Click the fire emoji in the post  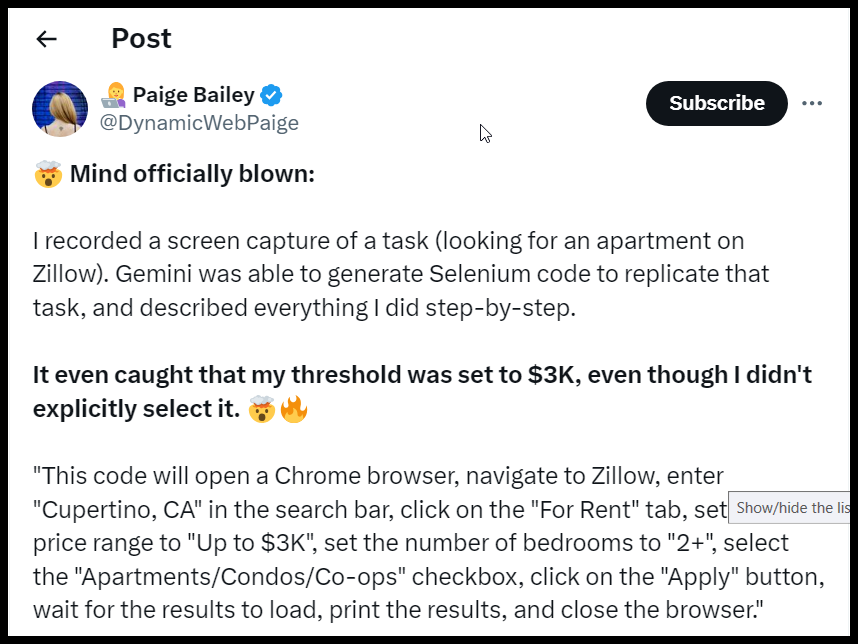point(294,410)
